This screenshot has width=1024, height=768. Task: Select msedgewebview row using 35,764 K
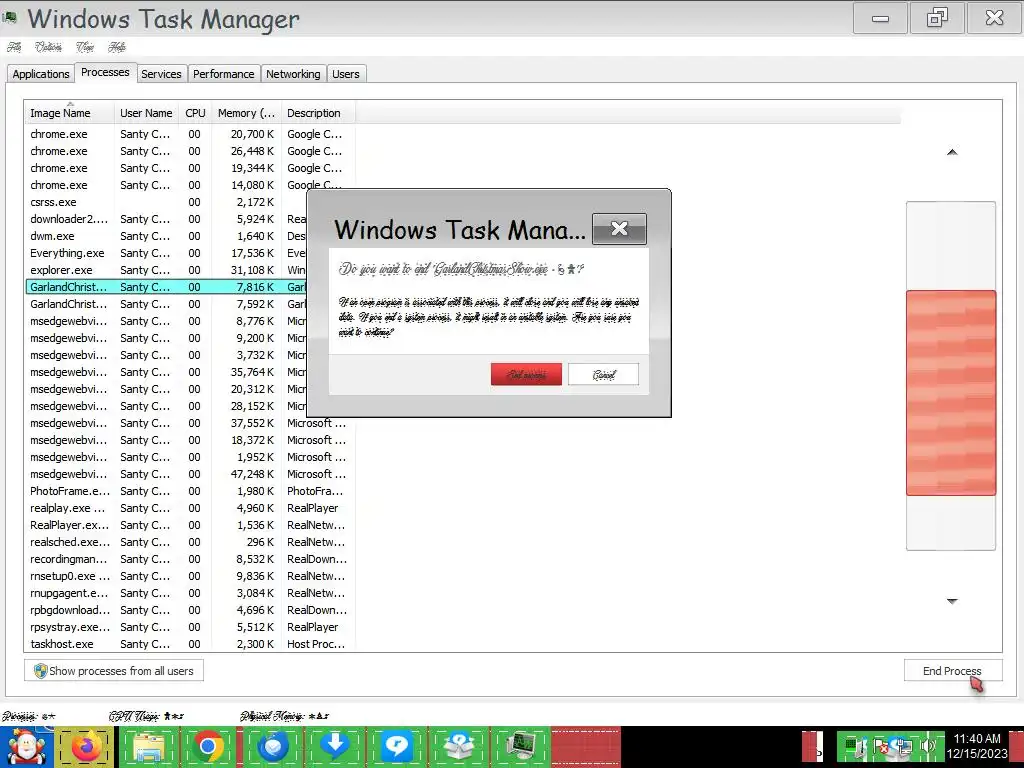pyautogui.click(x=166, y=372)
